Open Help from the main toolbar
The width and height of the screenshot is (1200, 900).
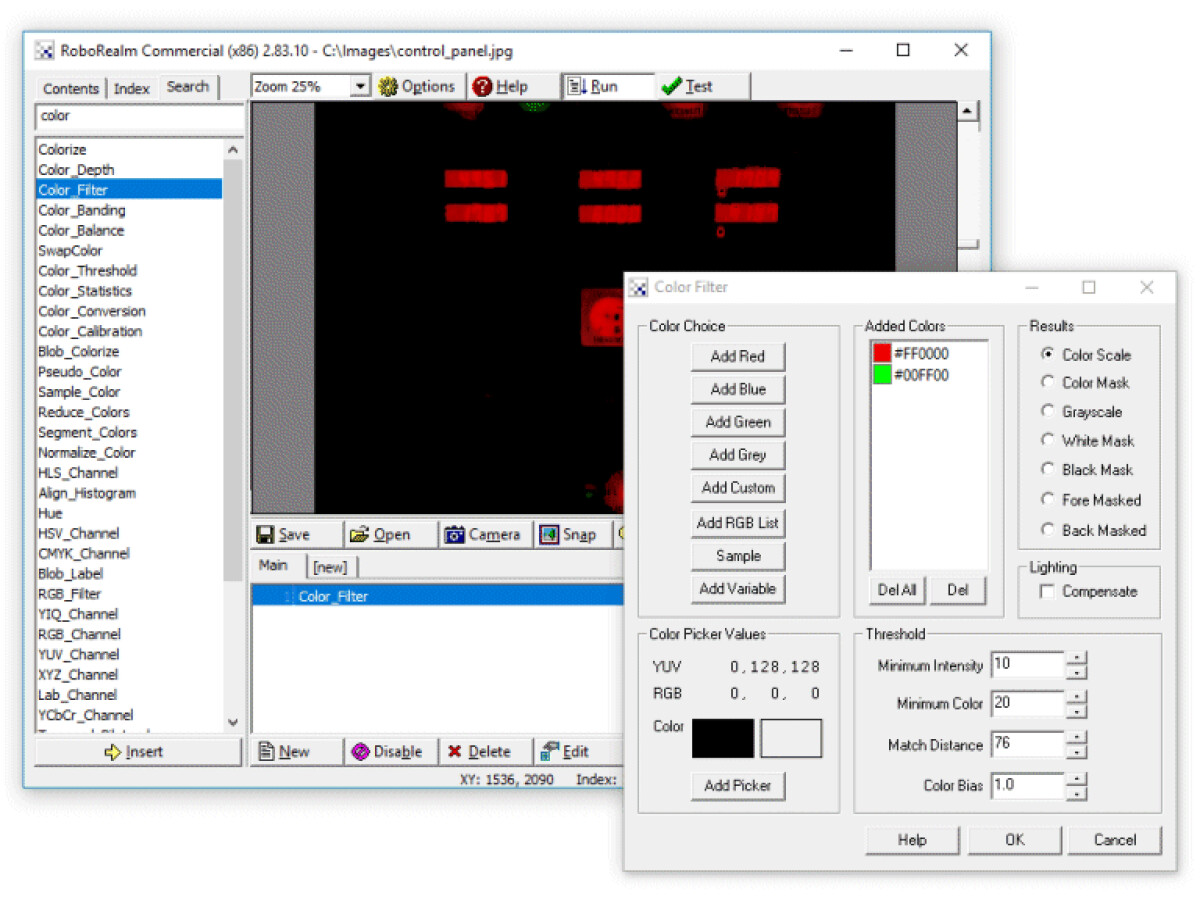(x=502, y=87)
